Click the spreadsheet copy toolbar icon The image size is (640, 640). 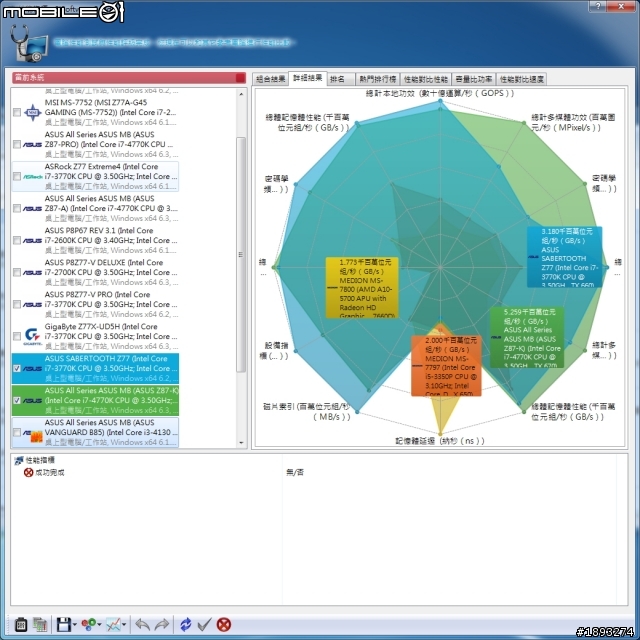coord(40,624)
